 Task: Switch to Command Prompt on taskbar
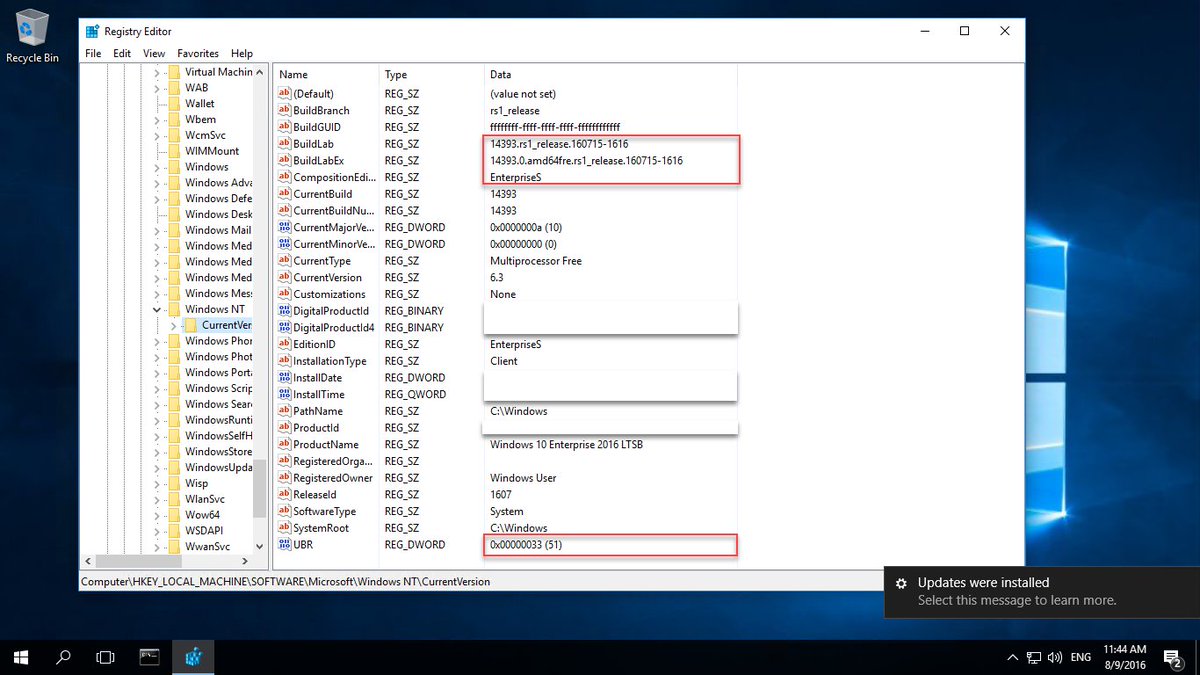pyautogui.click(x=150, y=657)
